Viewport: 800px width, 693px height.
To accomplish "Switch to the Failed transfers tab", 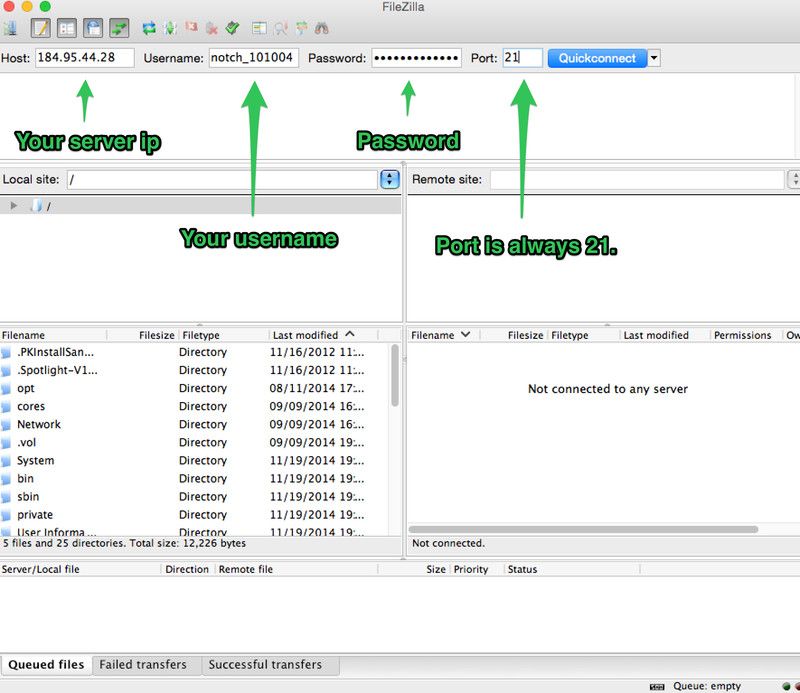I will tap(141, 664).
